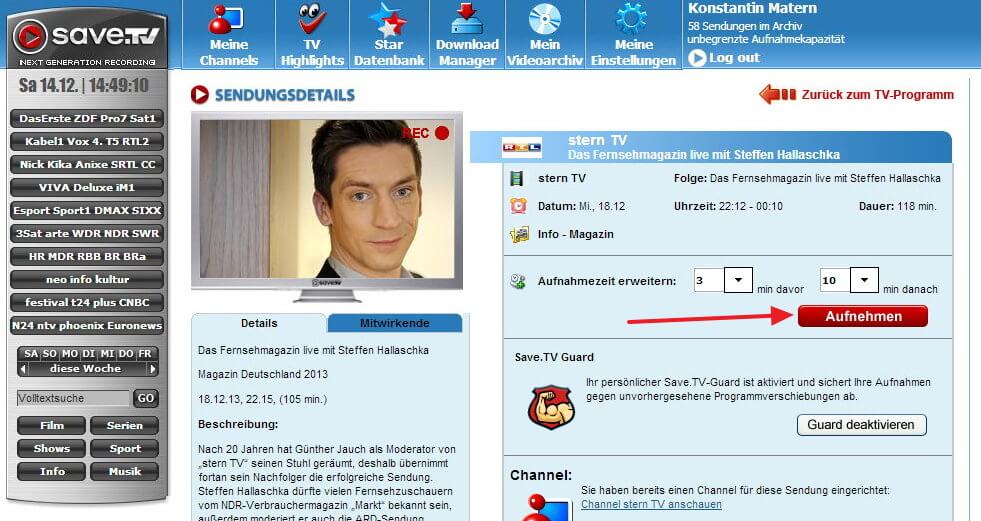Select channel group N24 ntv phoenix Euronews
Image resolution: width=981 pixels, height=521 pixels.
pyautogui.click(x=87, y=325)
